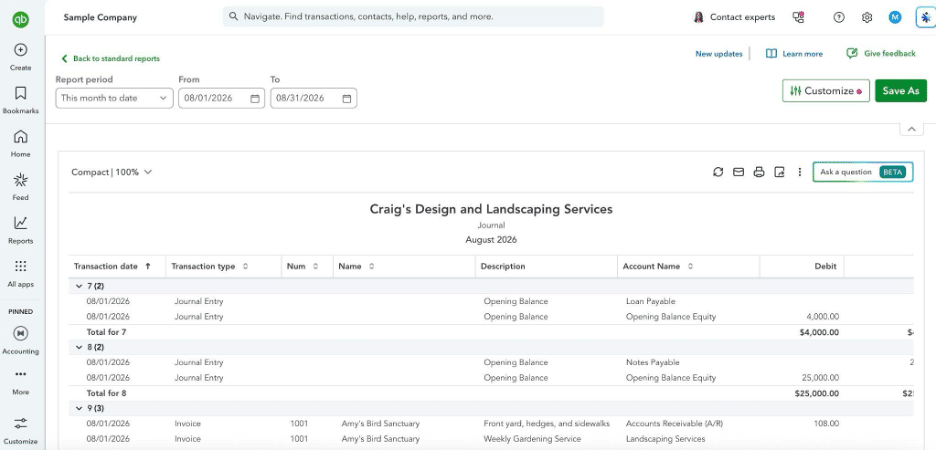Click the QuickBooks logo icon
The width and height of the screenshot is (936, 450).
pos(20,19)
